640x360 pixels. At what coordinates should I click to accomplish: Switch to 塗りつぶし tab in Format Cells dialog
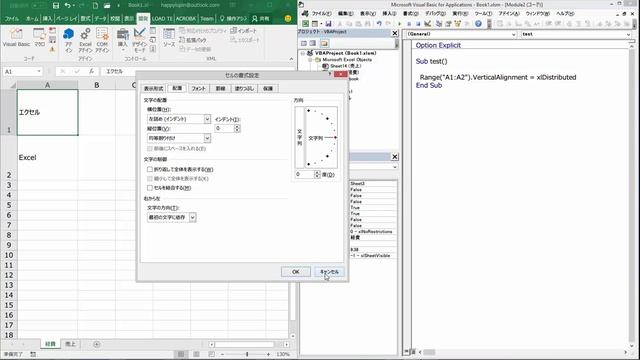[244, 88]
